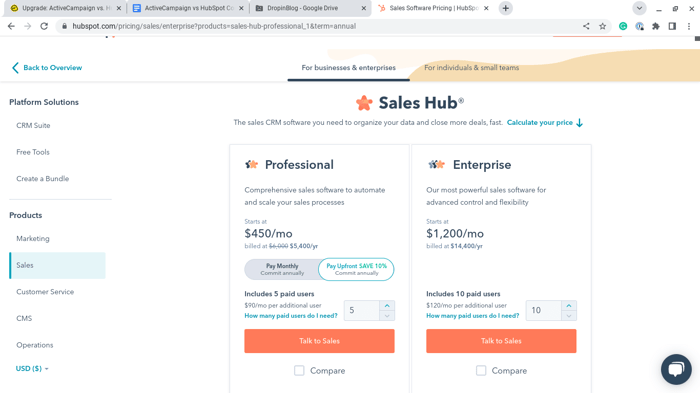Click Talk to Sales for Professional
This screenshot has height=393, width=700.
319,341
